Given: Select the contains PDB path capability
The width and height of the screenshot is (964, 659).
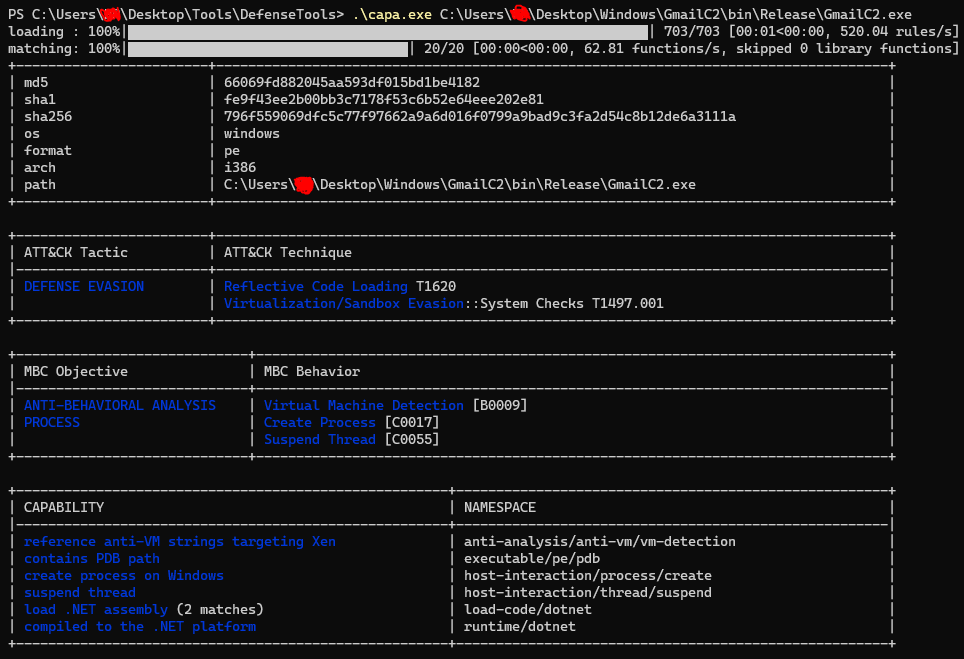Looking at the screenshot, I should 92,559.
